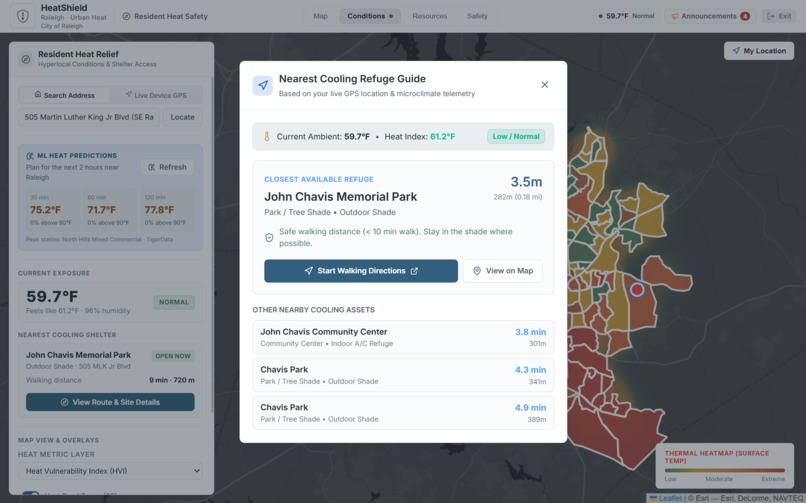The width and height of the screenshot is (806, 503).
Task: Click the Resident Heat Safety compass icon
Action: tap(126, 16)
